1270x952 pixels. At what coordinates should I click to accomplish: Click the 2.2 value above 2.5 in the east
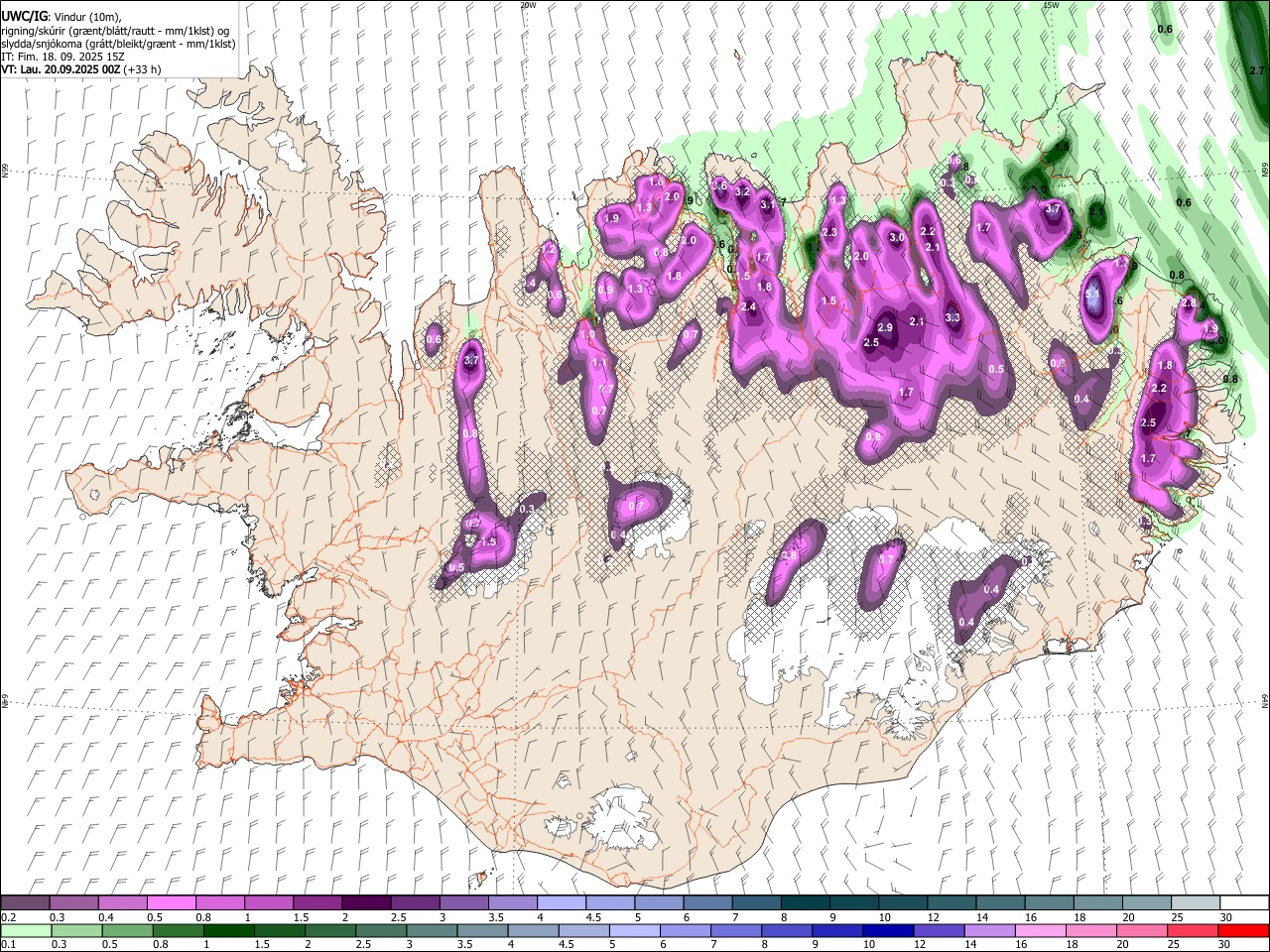click(x=1159, y=388)
